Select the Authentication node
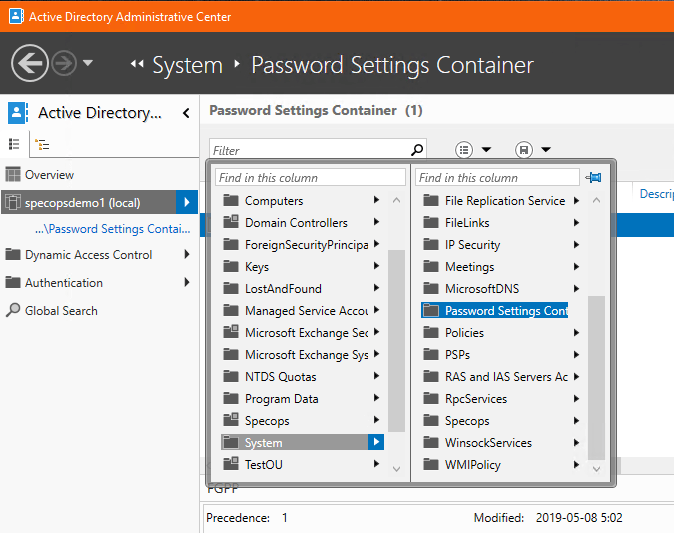Viewport: 674px width, 533px height. point(64,283)
